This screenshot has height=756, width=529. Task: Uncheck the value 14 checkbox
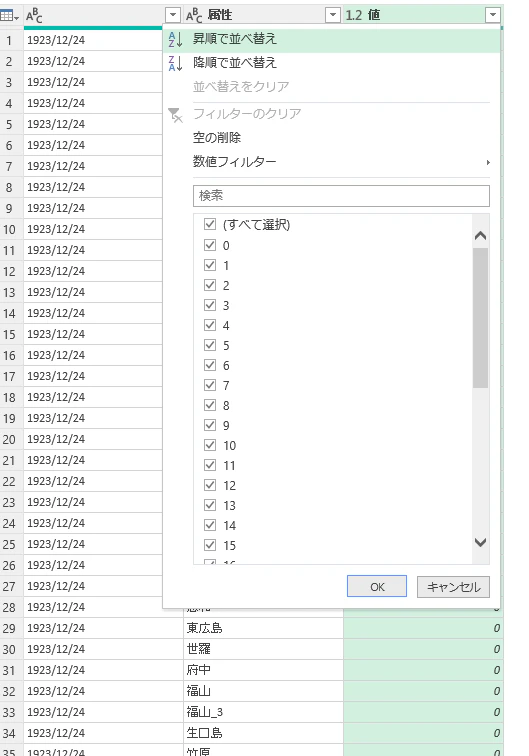[210, 525]
